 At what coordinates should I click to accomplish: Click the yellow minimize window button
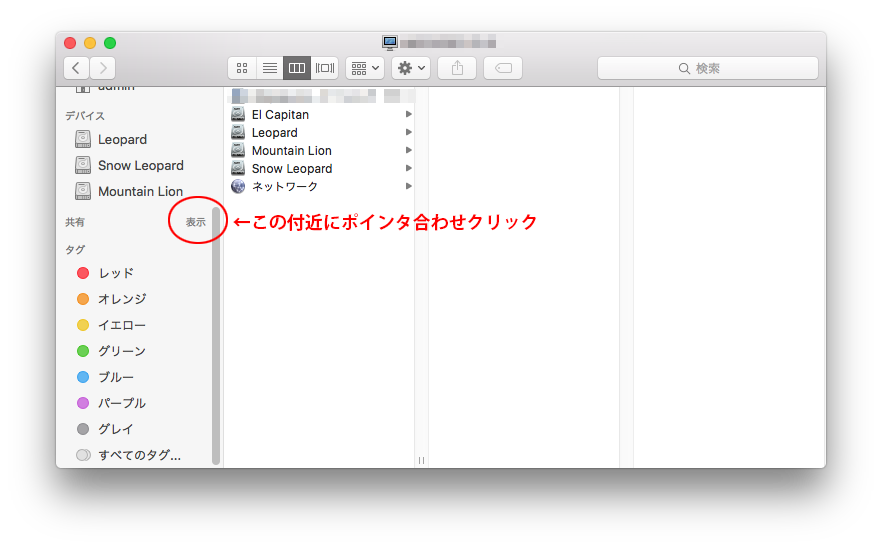coord(90,43)
